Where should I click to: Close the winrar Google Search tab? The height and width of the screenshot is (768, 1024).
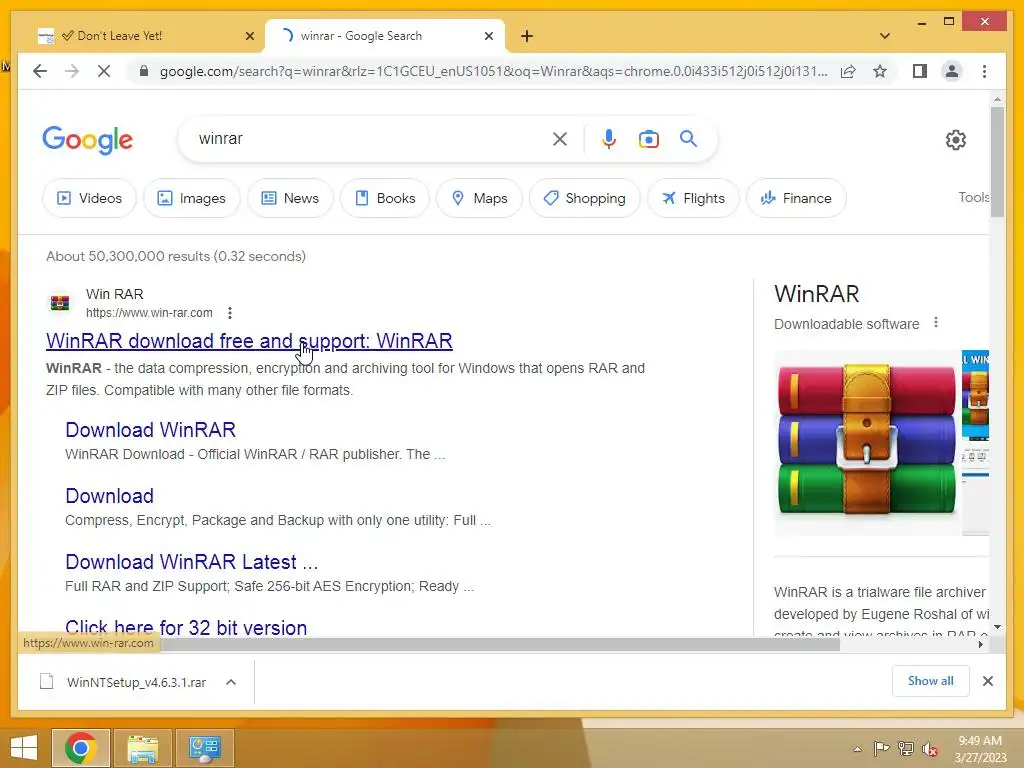coord(488,36)
